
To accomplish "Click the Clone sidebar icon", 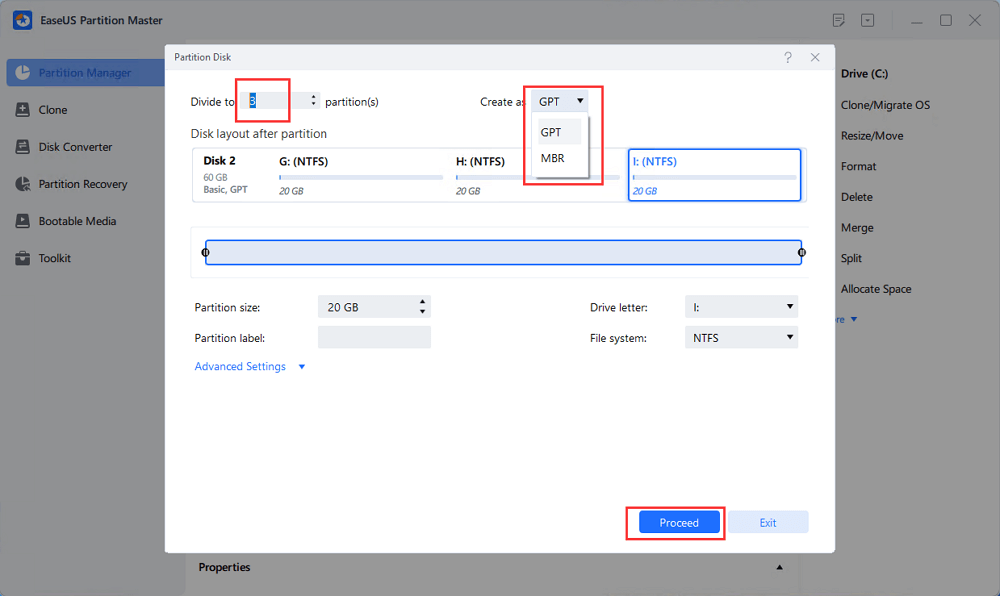I will tap(22, 110).
